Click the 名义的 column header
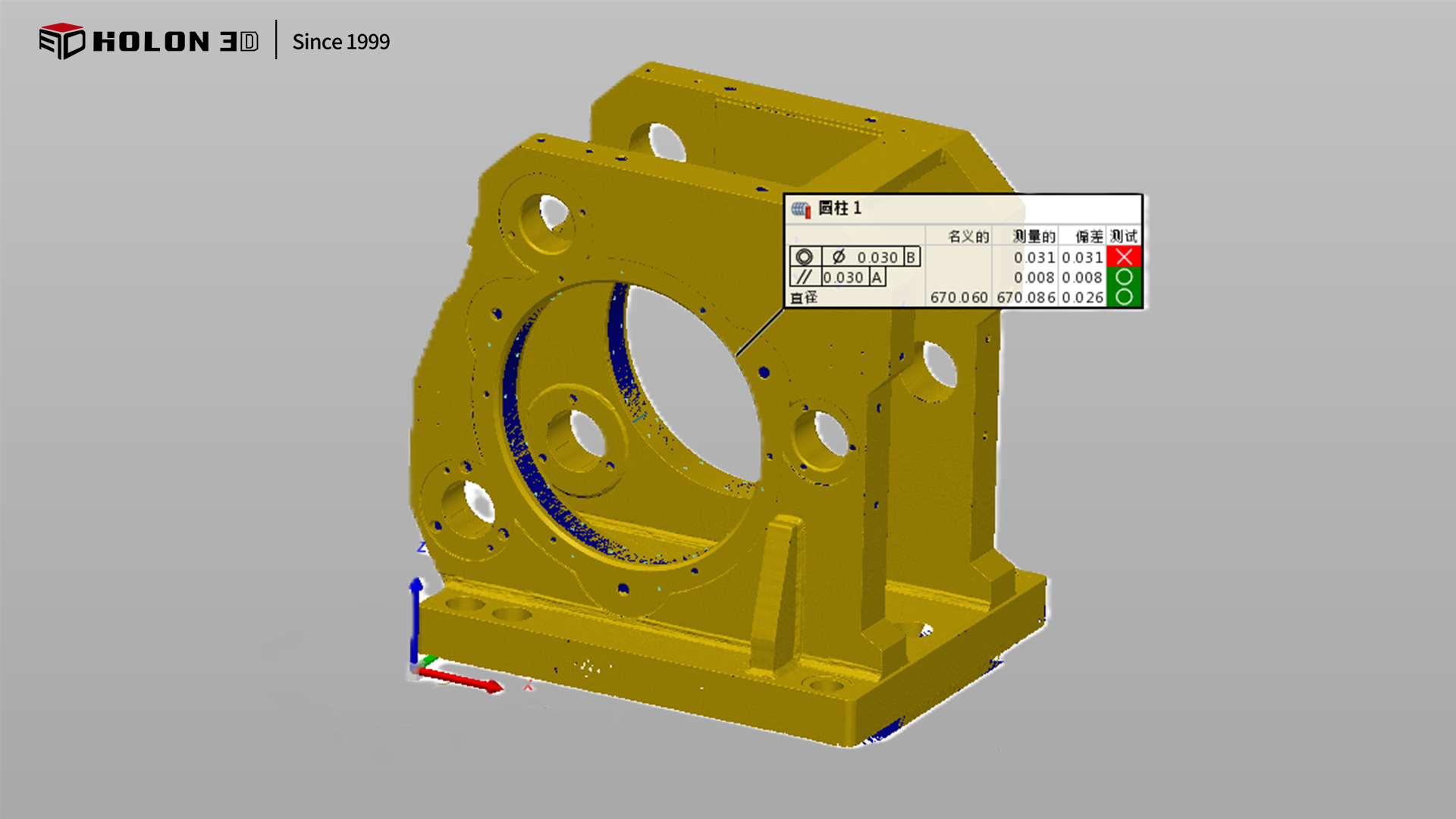1456x819 pixels. click(968, 237)
